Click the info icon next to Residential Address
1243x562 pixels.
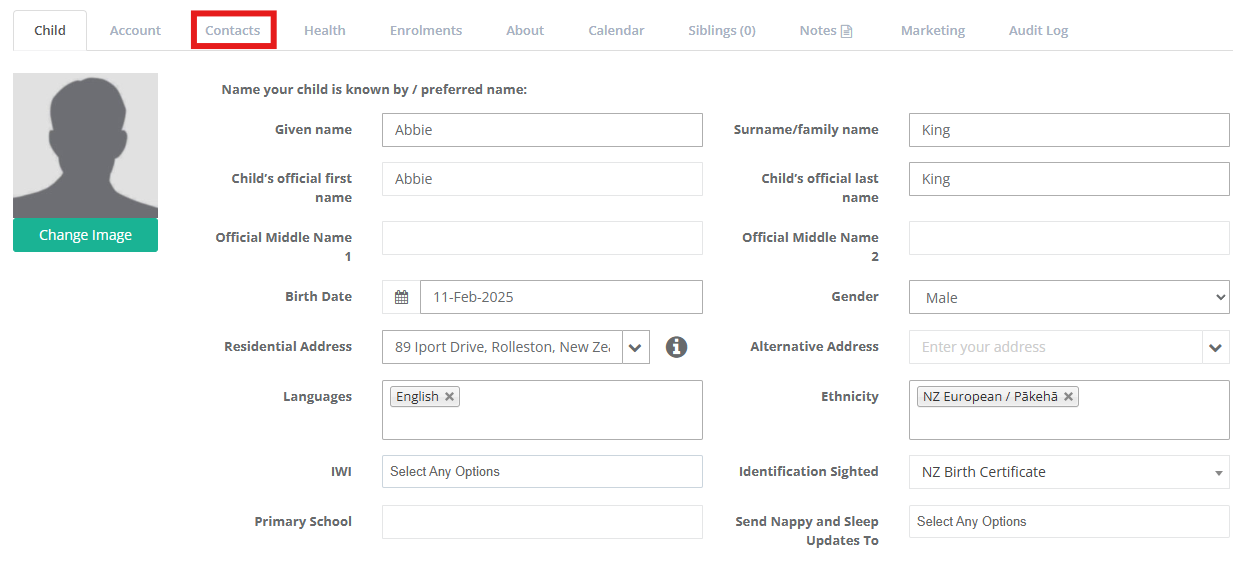677,347
